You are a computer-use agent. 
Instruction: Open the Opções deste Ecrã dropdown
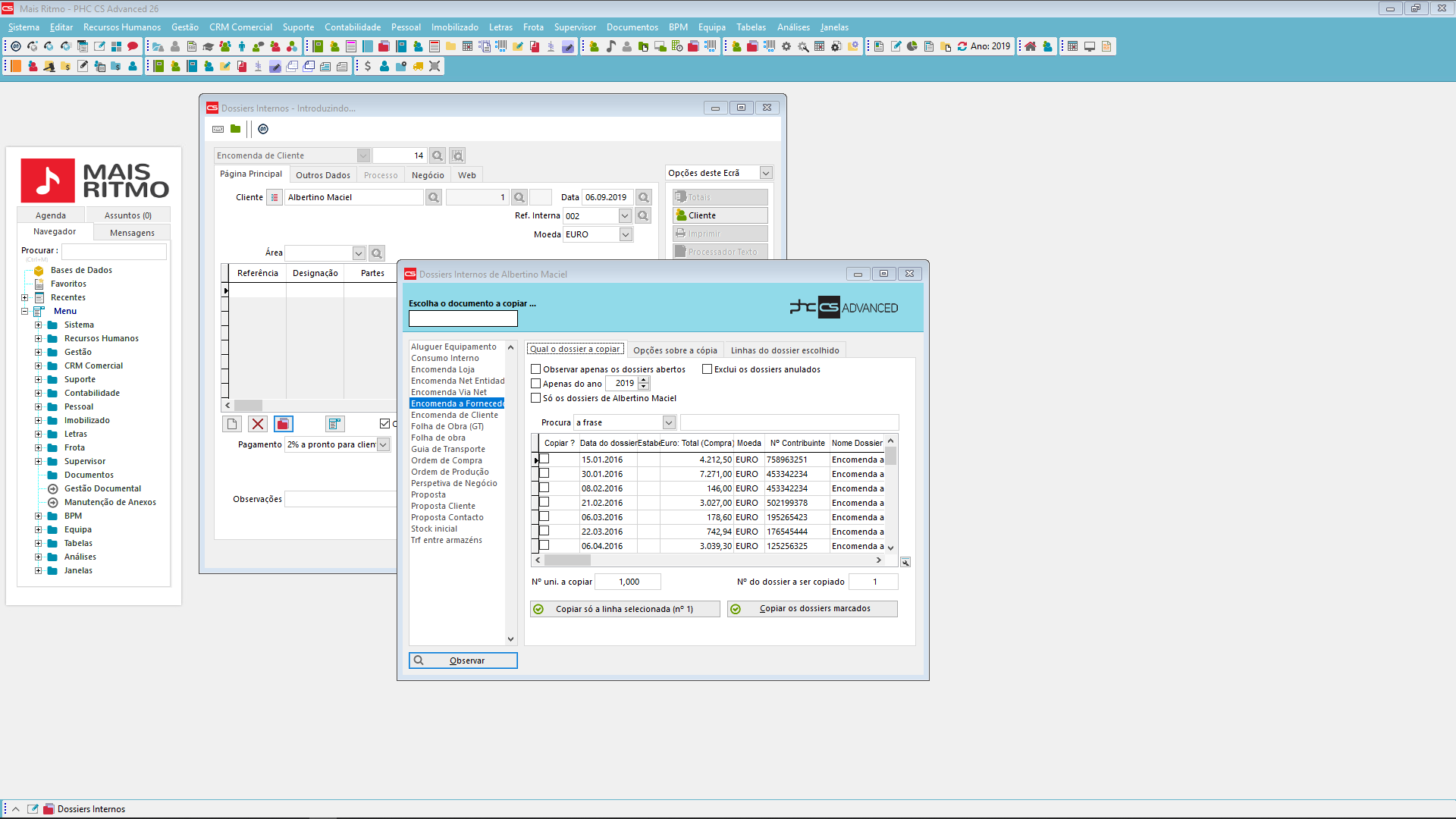[x=766, y=173]
